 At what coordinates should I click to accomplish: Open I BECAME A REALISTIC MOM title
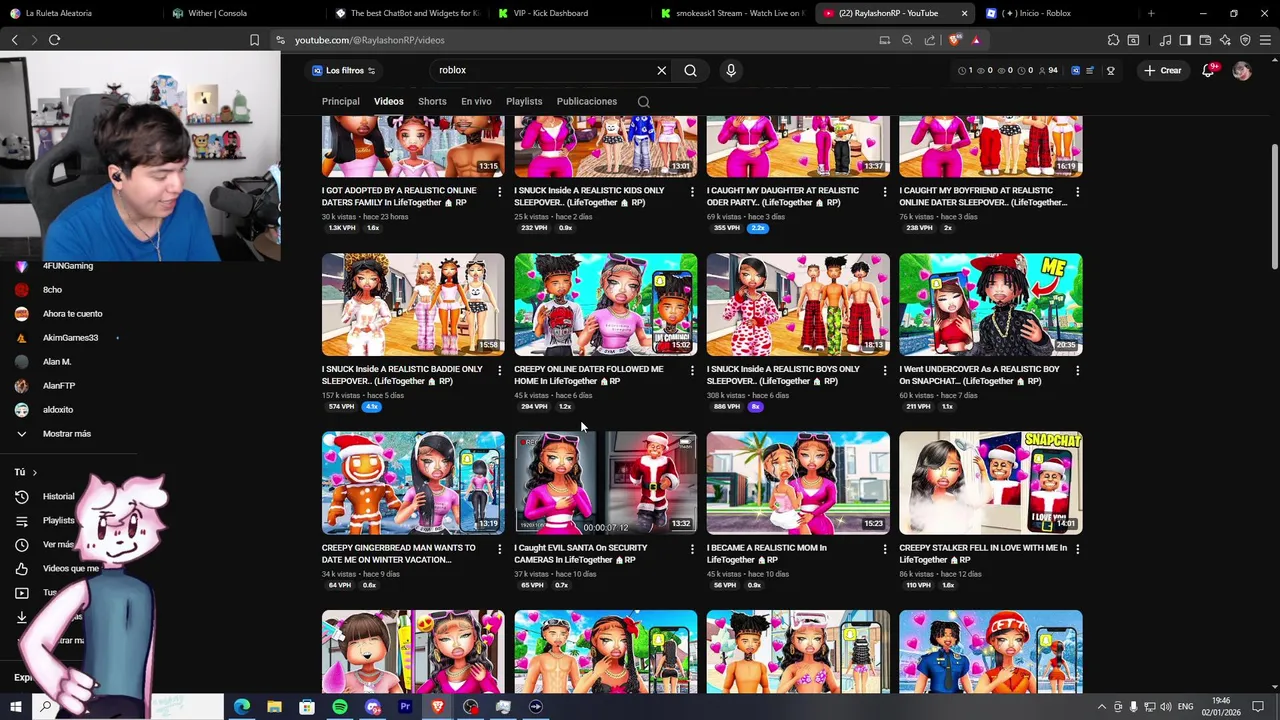[767, 554]
